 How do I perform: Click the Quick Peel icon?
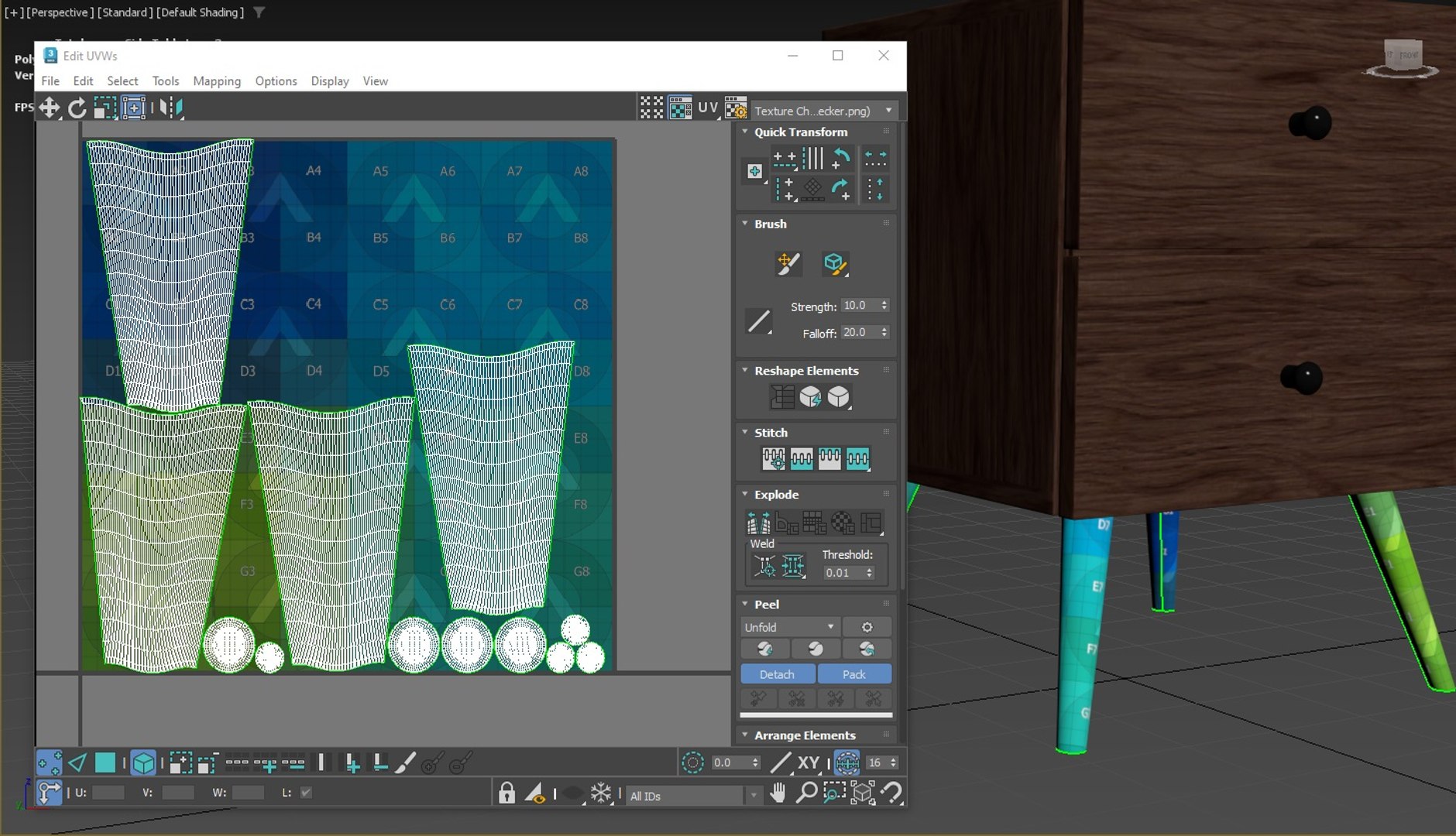point(765,649)
